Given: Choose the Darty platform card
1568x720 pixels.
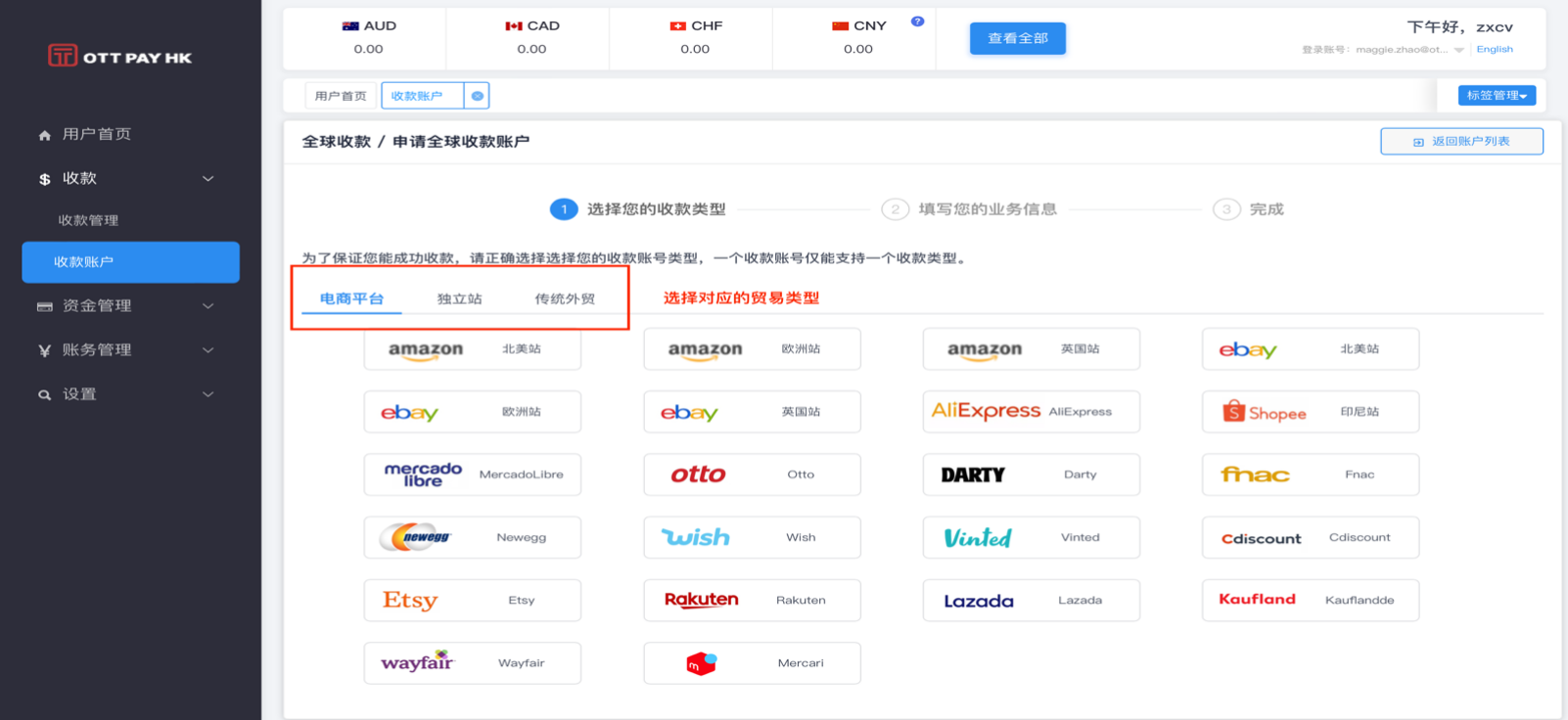Looking at the screenshot, I should [1031, 474].
